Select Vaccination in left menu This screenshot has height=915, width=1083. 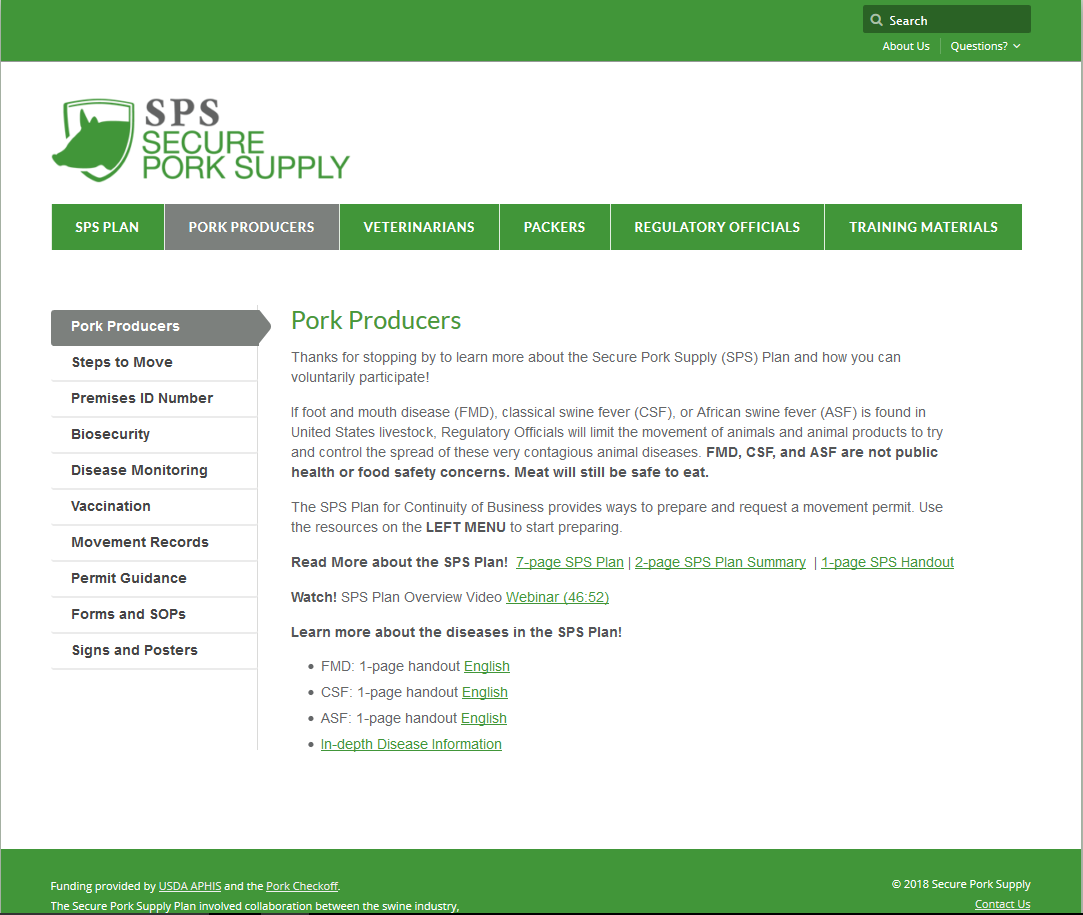[155, 506]
